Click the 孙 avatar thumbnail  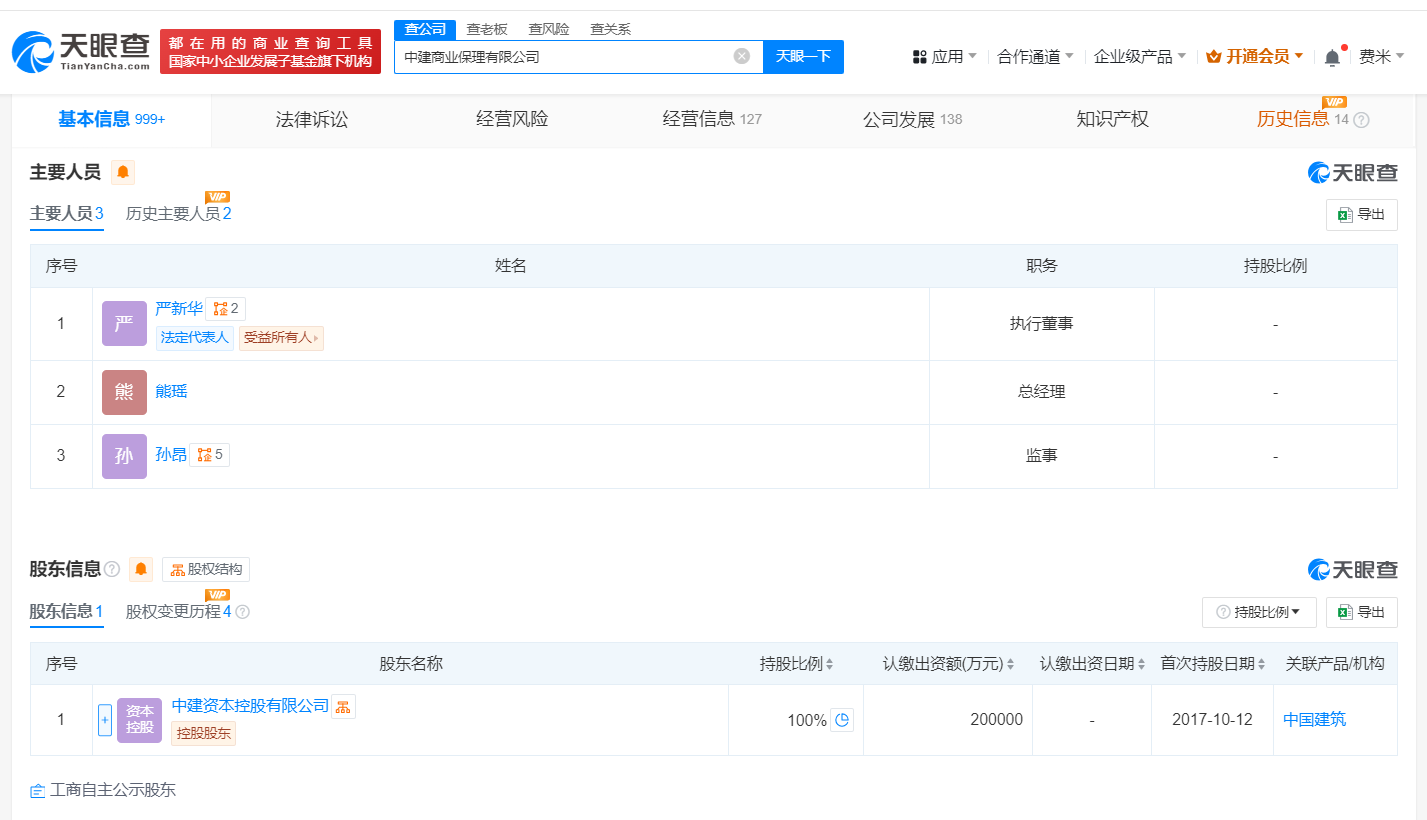point(124,456)
